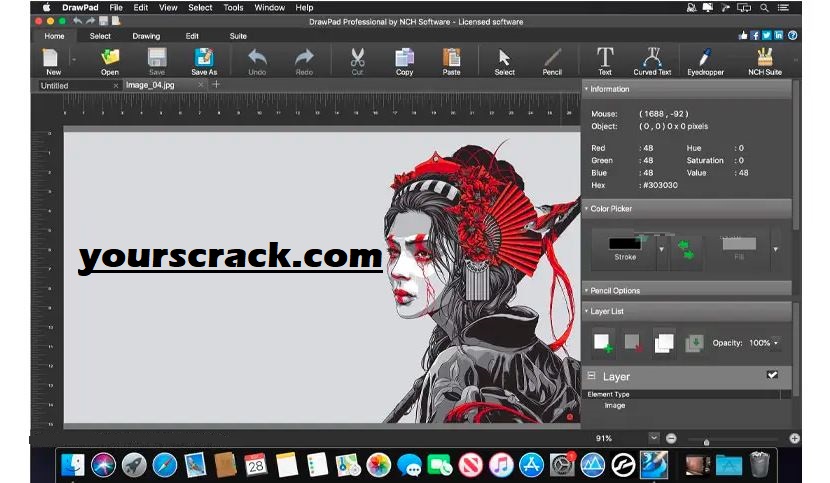Viewport: 830px width, 483px height.
Task: Collapse the Layer List panel
Action: [587, 311]
